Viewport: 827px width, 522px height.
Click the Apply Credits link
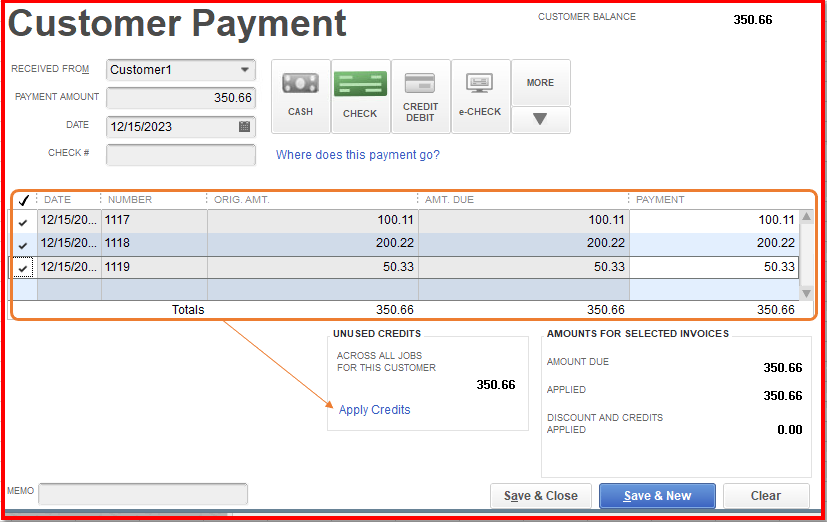374,410
